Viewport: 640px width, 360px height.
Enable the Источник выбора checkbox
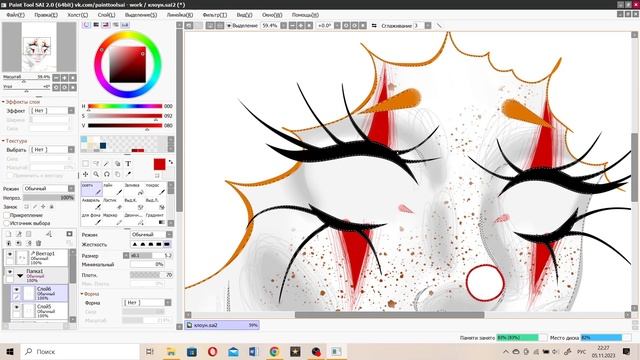[7, 223]
